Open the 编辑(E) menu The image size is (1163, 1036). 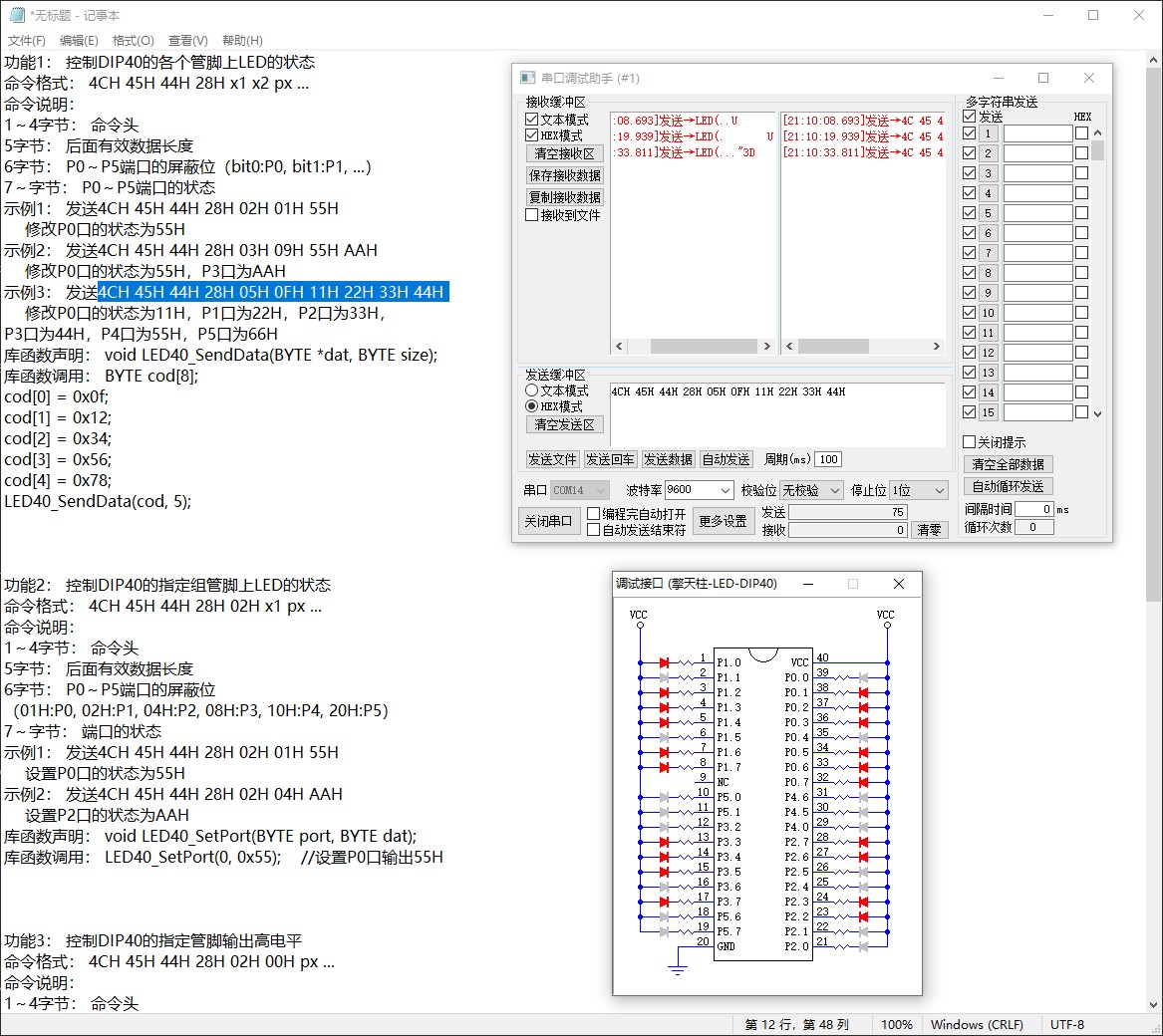tap(79, 40)
